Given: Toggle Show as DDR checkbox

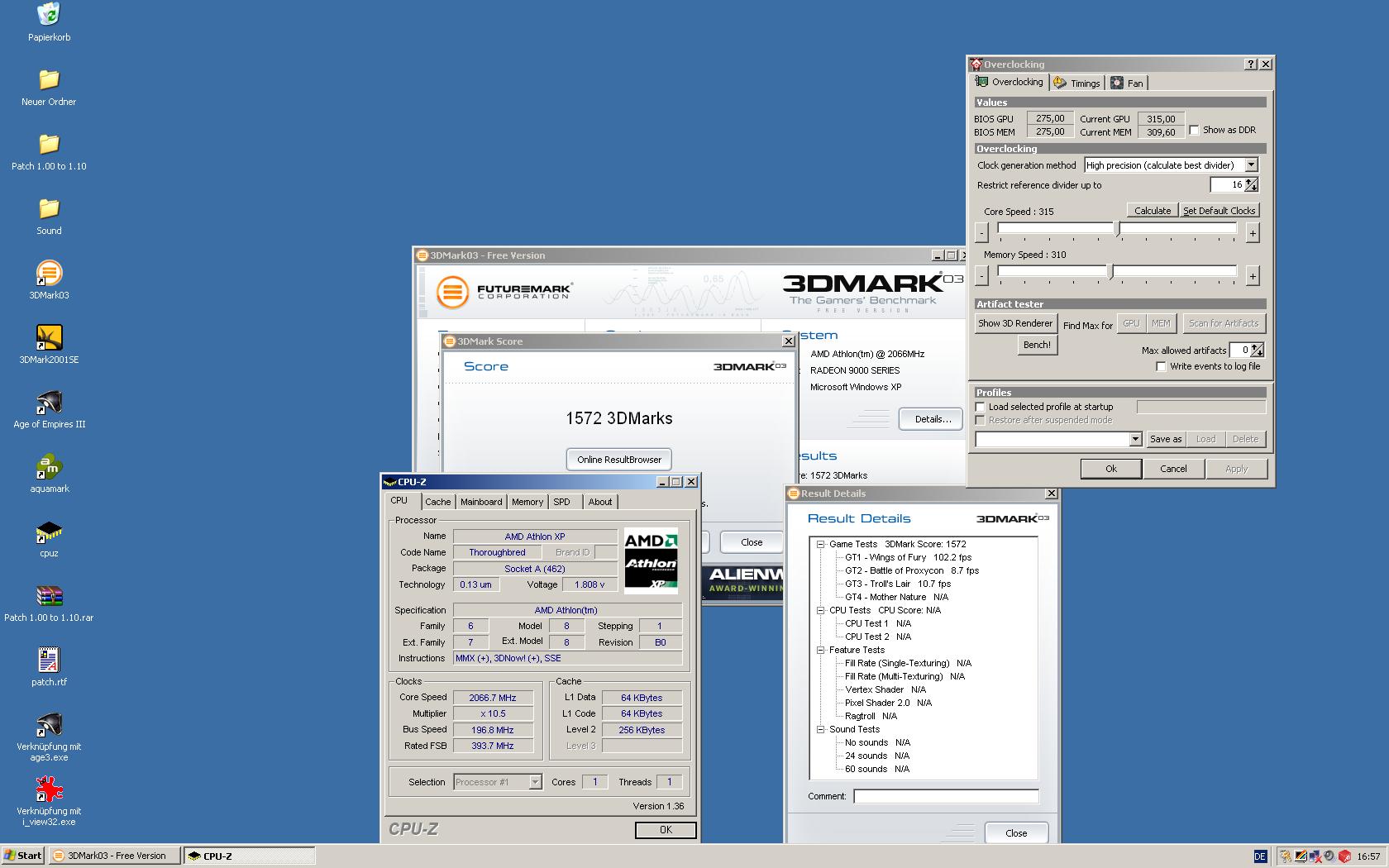Looking at the screenshot, I should coord(1194,130).
